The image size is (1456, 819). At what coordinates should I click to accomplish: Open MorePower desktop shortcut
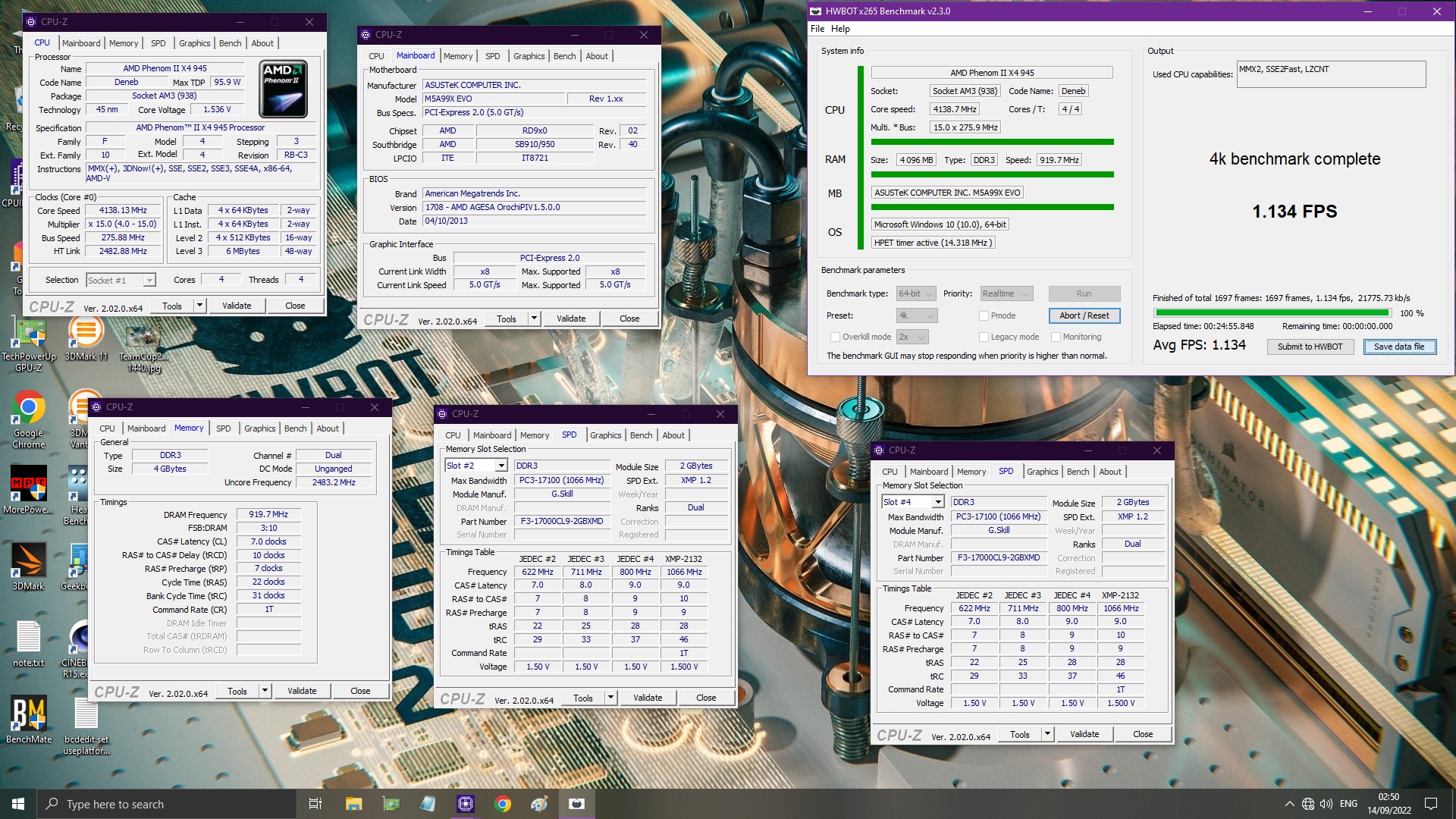[x=28, y=490]
